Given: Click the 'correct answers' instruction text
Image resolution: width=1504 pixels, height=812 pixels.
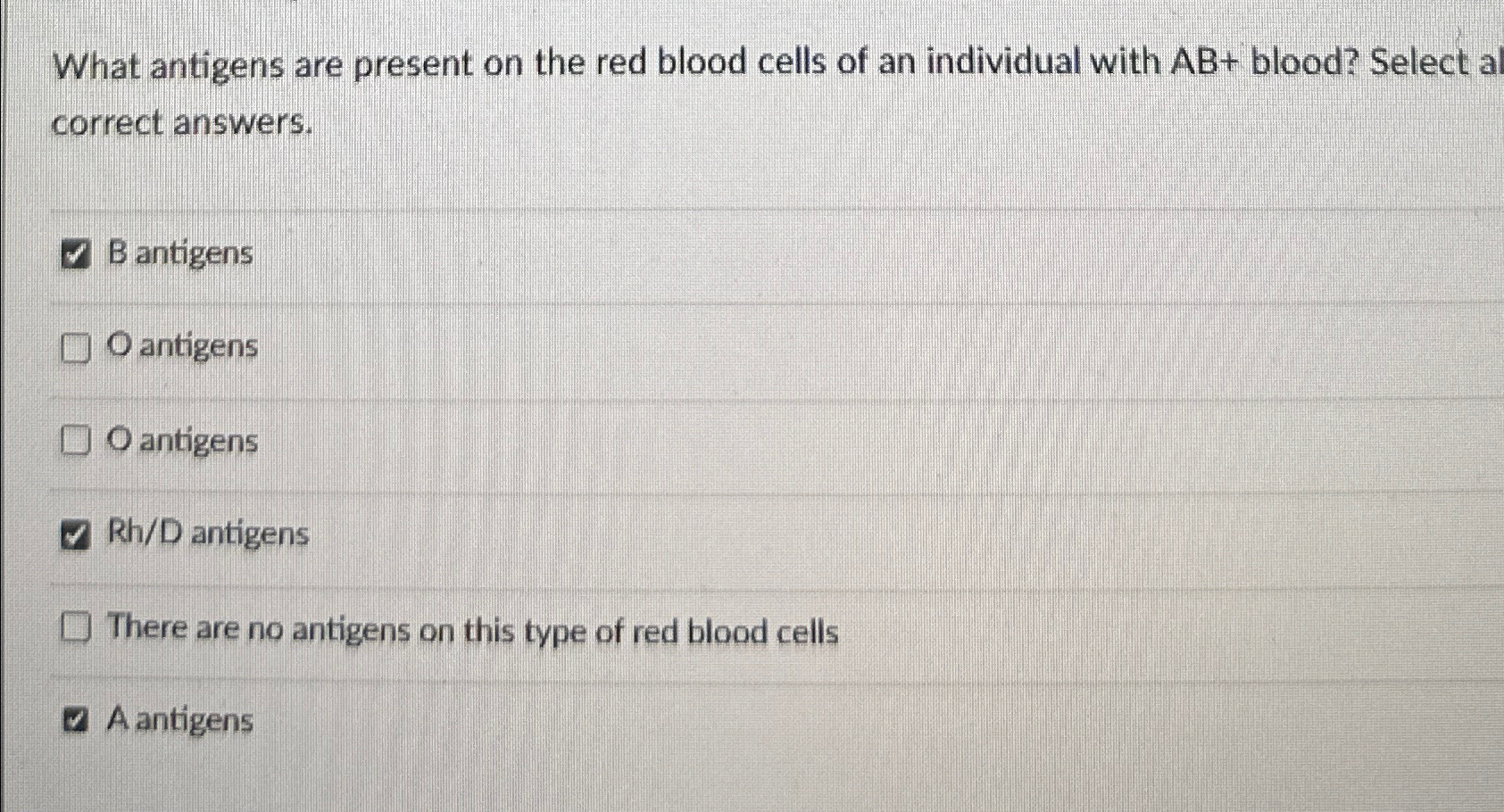Looking at the screenshot, I should tap(181, 122).
